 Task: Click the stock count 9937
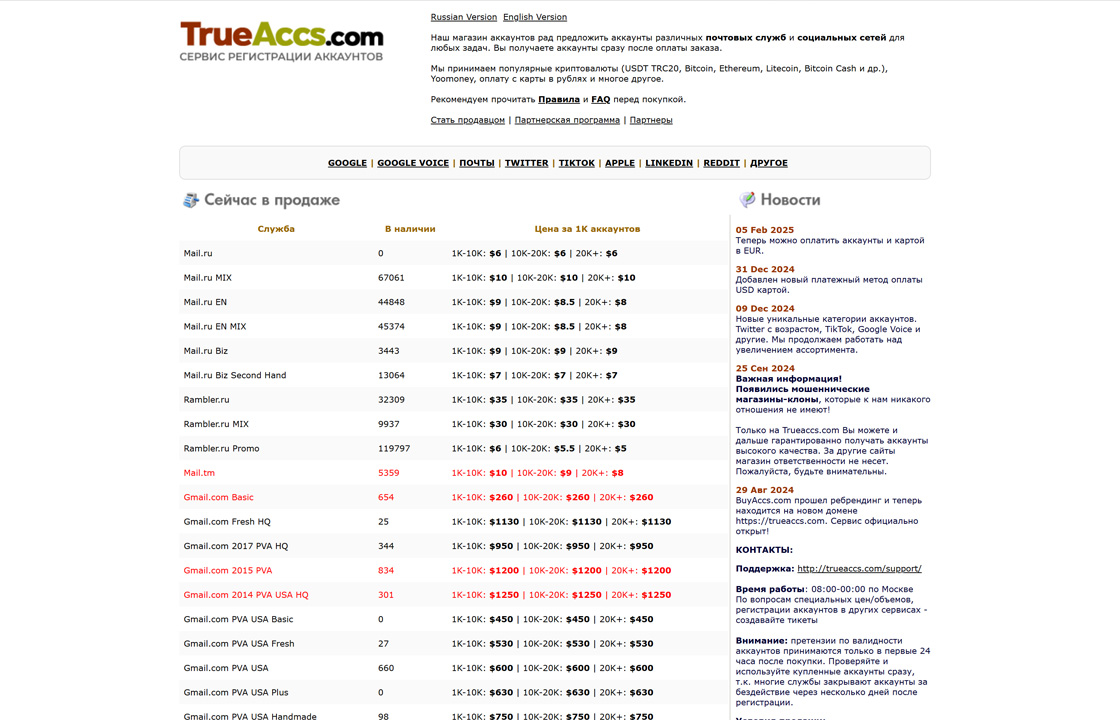[389, 424]
